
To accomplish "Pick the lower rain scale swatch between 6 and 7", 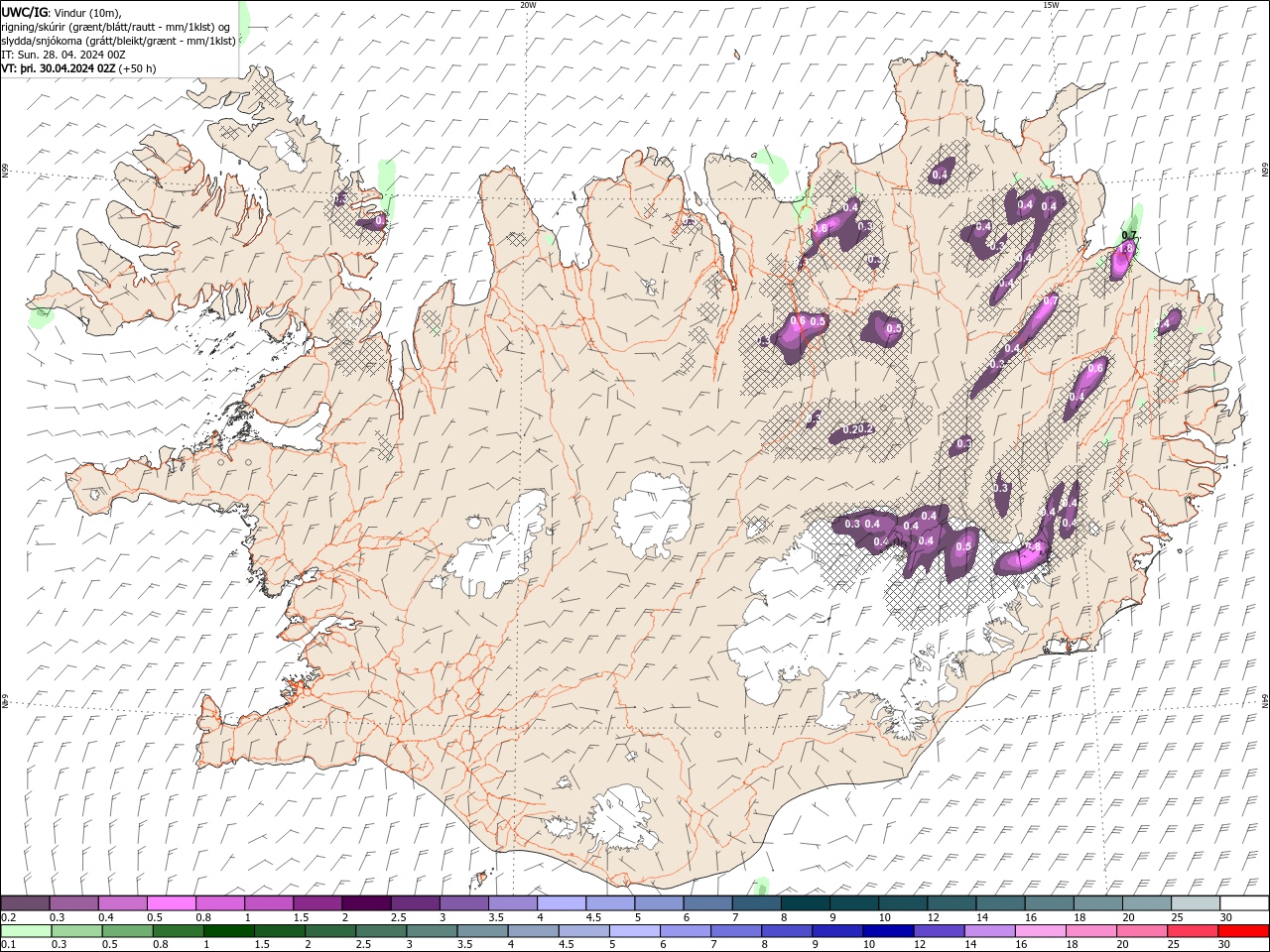I will (685, 931).
